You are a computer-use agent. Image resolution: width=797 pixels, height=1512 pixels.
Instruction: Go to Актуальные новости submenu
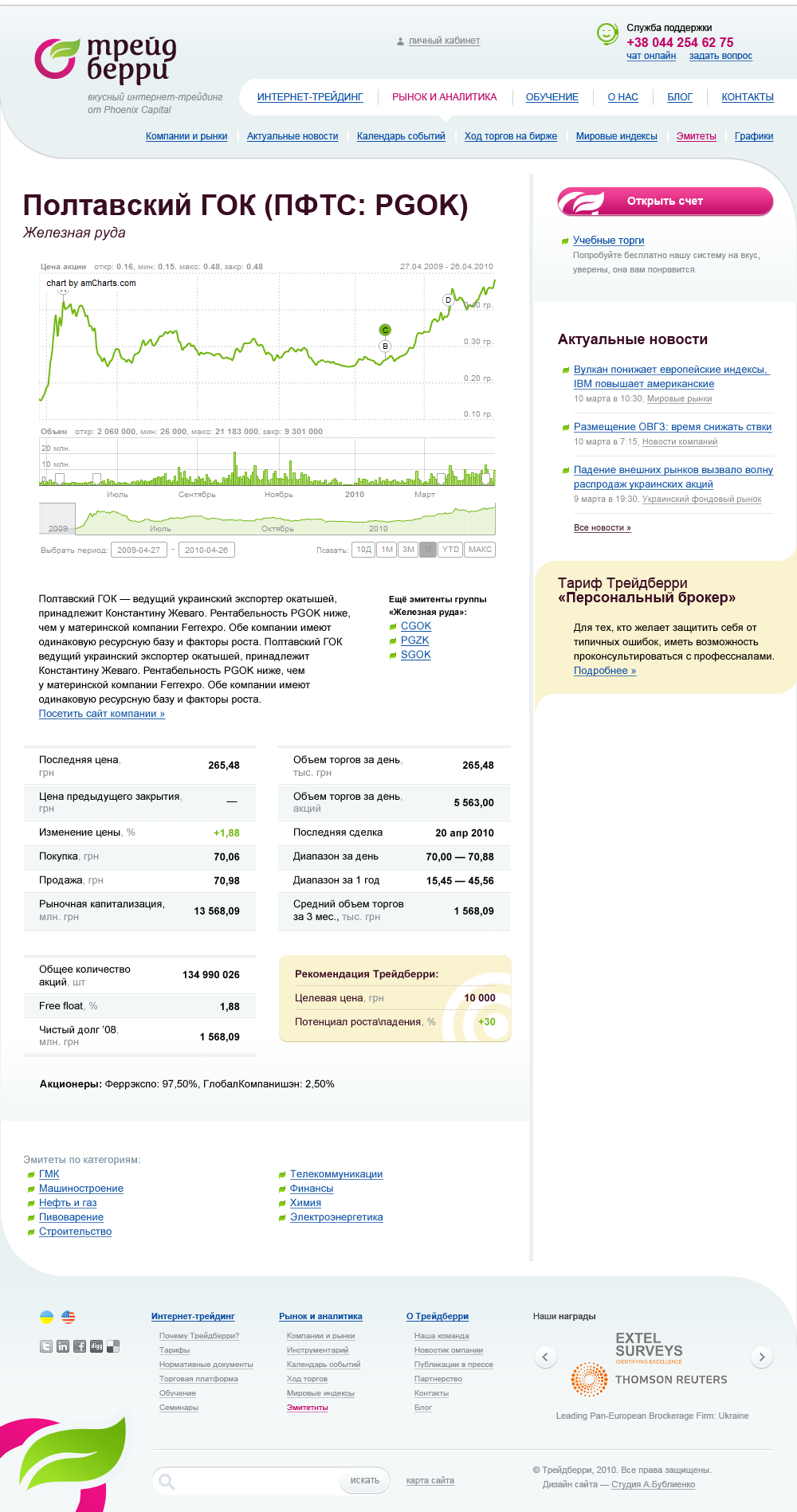(292, 136)
